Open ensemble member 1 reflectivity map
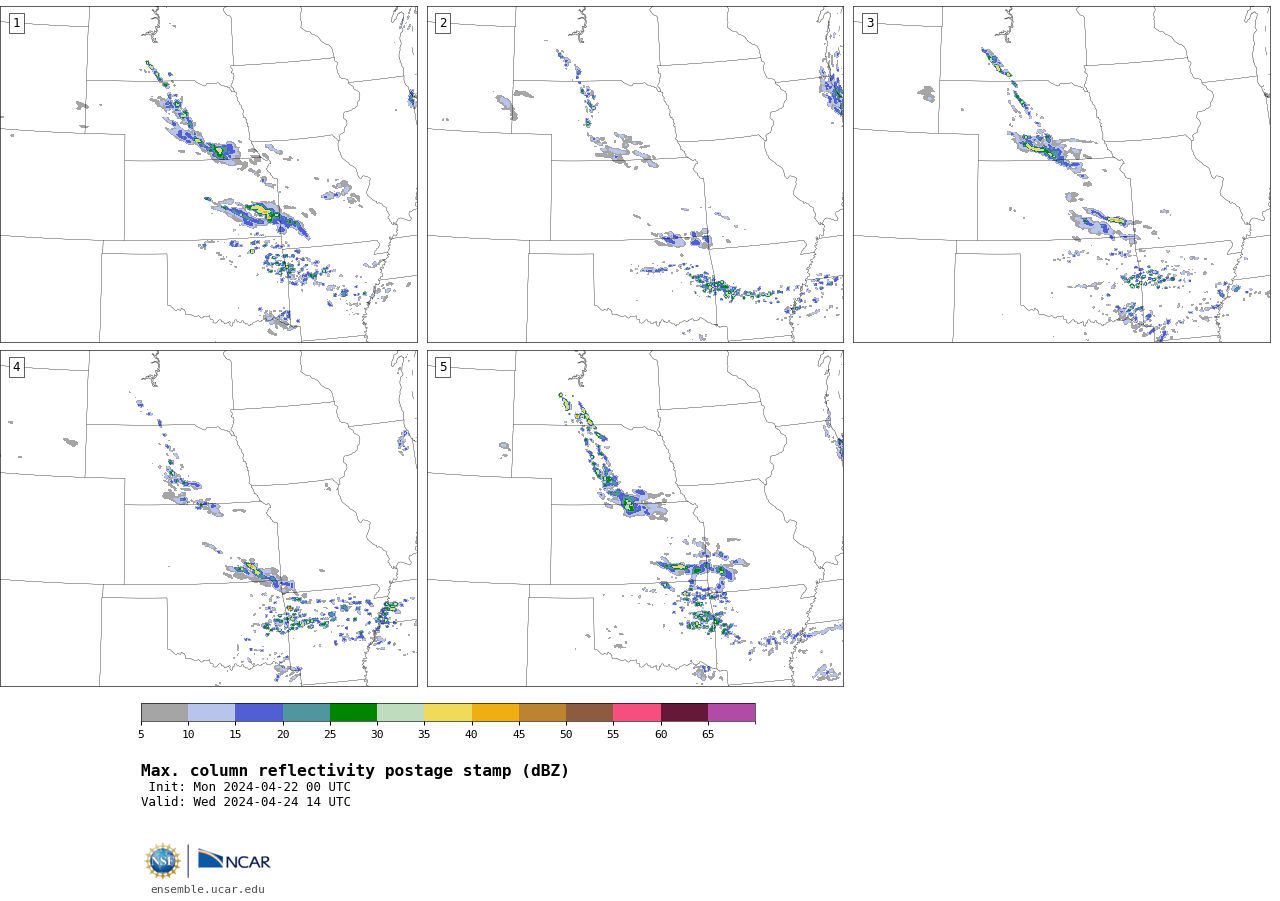This screenshot has width=1280, height=901. point(208,174)
